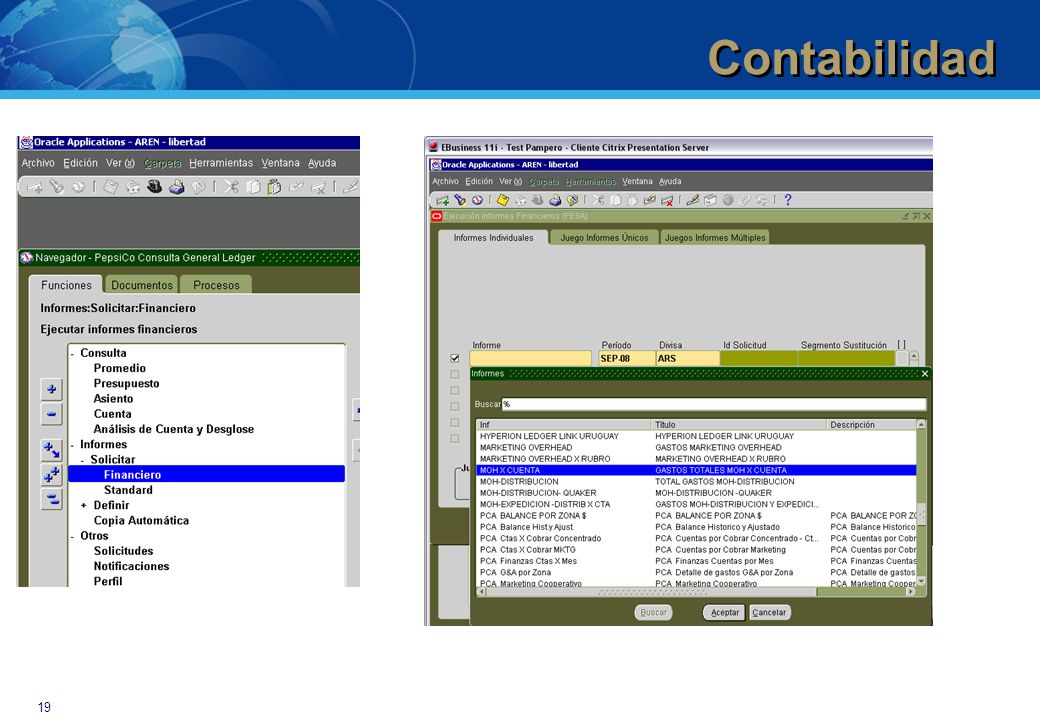
Task: Close the Informes list dialog
Action: pos(925,374)
